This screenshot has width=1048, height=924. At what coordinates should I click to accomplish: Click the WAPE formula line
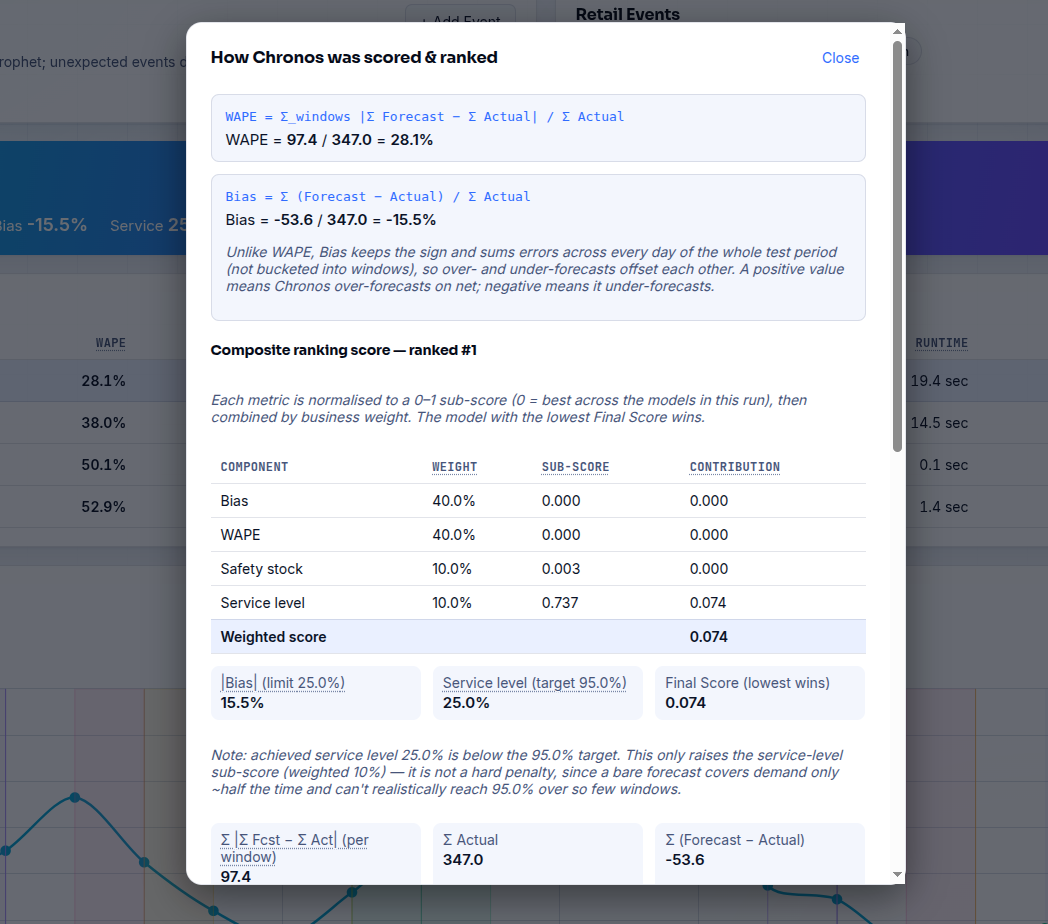click(424, 116)
